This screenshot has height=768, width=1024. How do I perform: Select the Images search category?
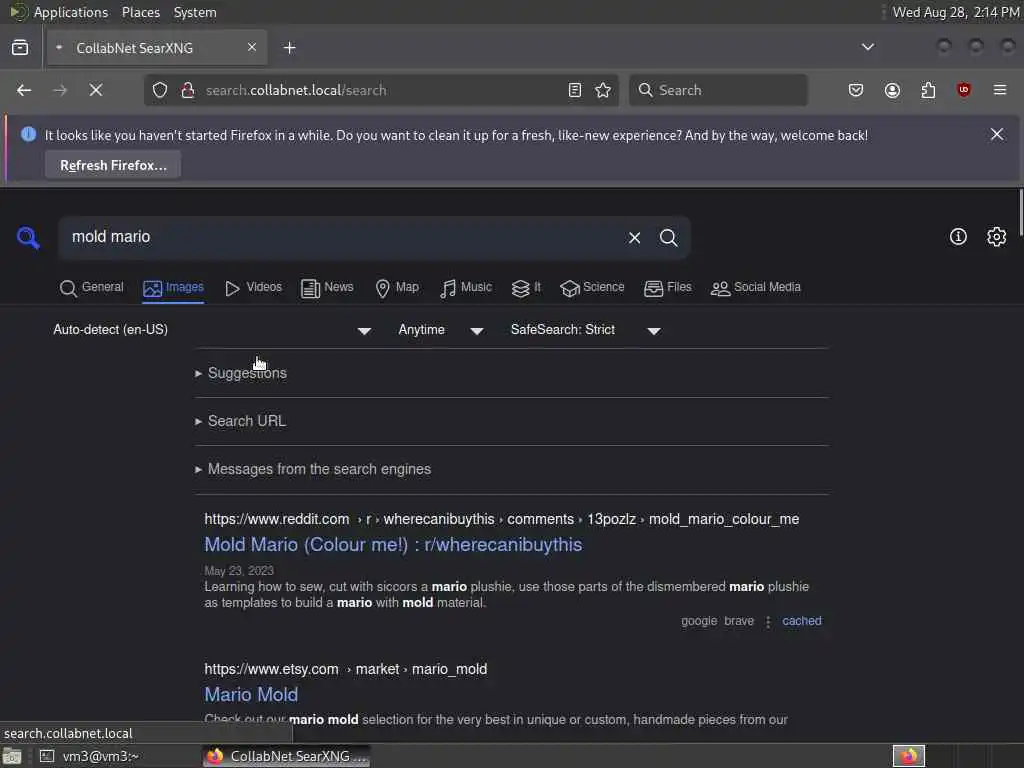click(x=173, y=287)
